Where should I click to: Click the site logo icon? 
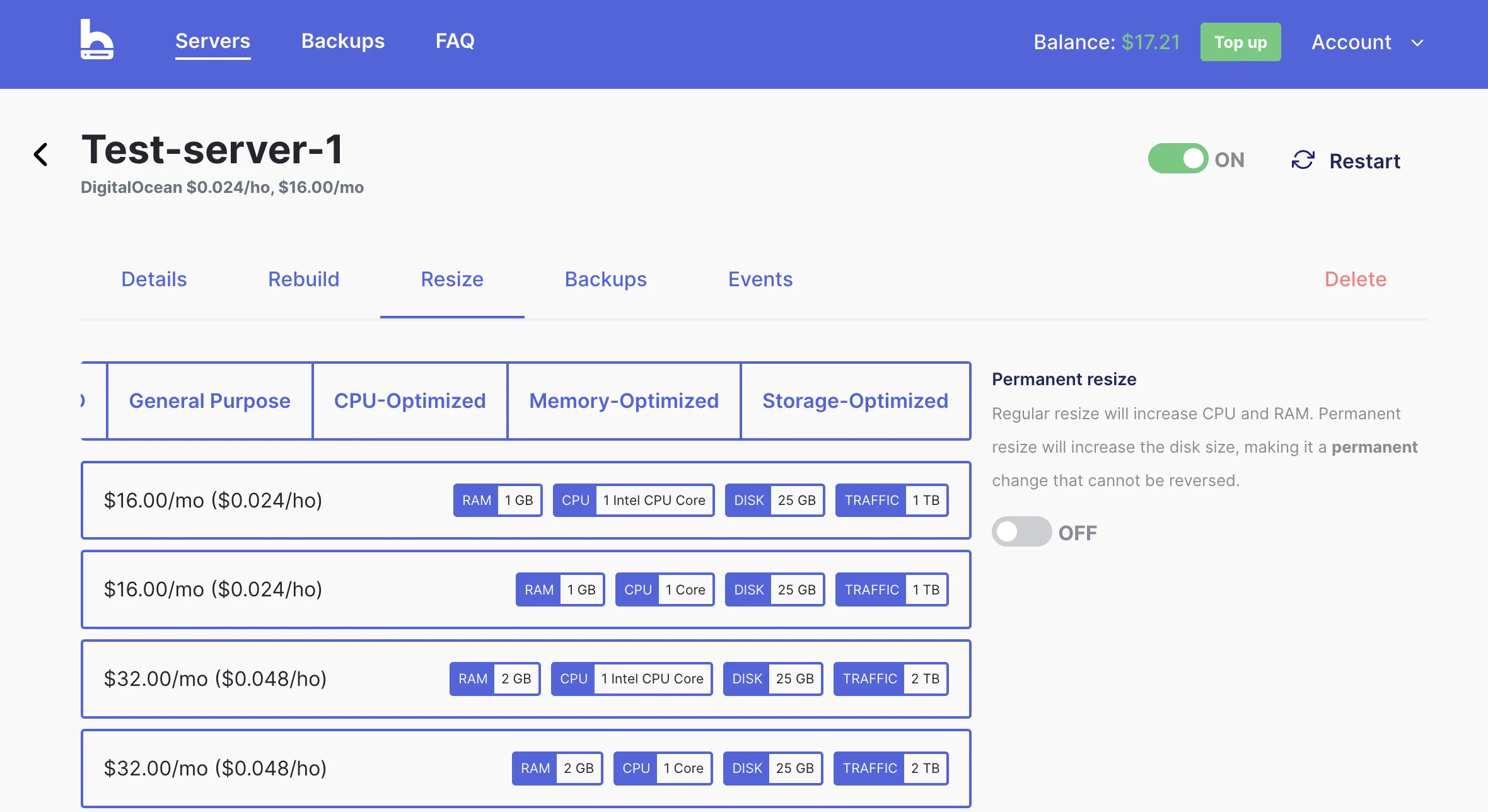(x=97, y=39)
